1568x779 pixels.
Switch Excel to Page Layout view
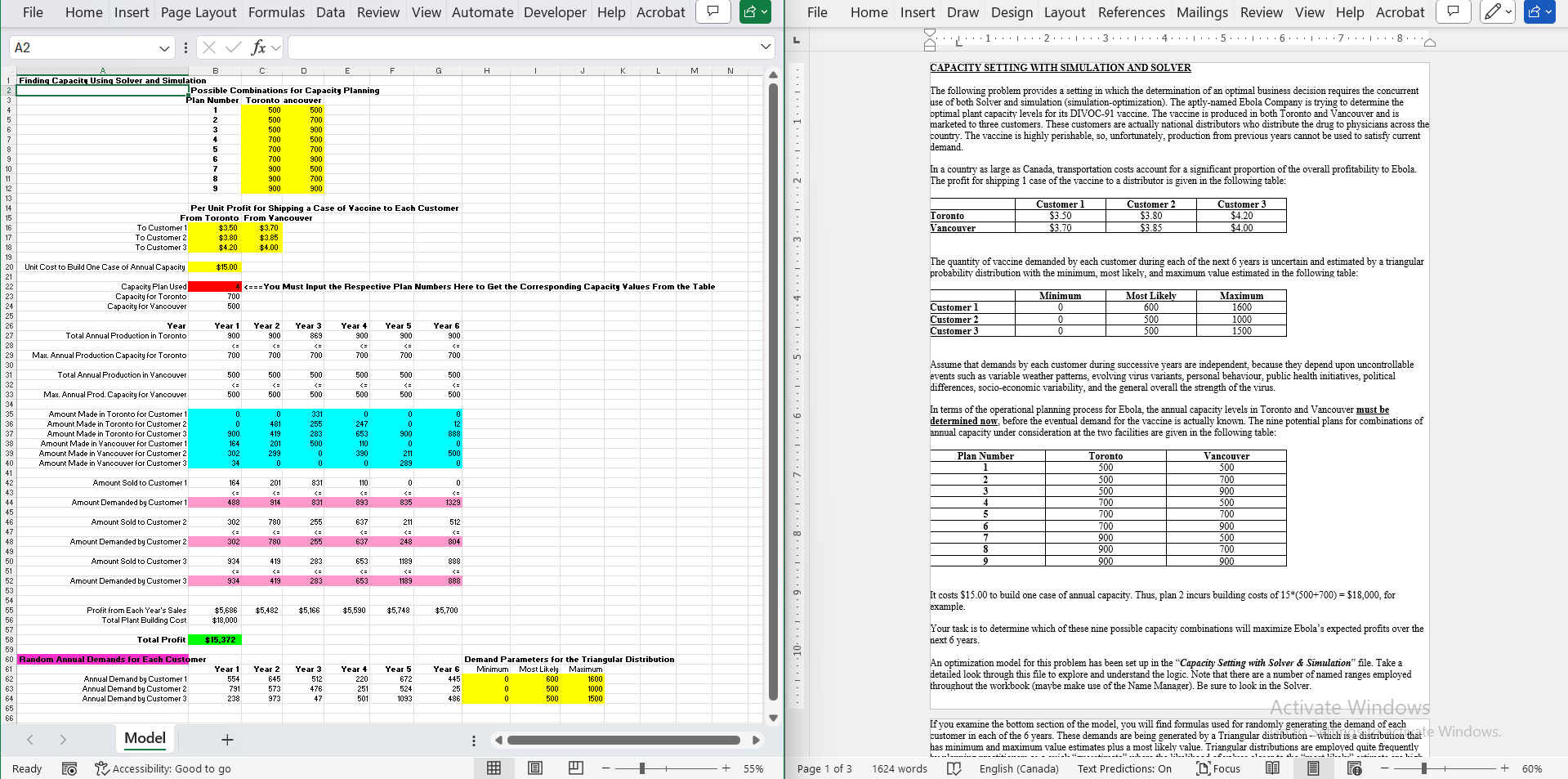535,768
